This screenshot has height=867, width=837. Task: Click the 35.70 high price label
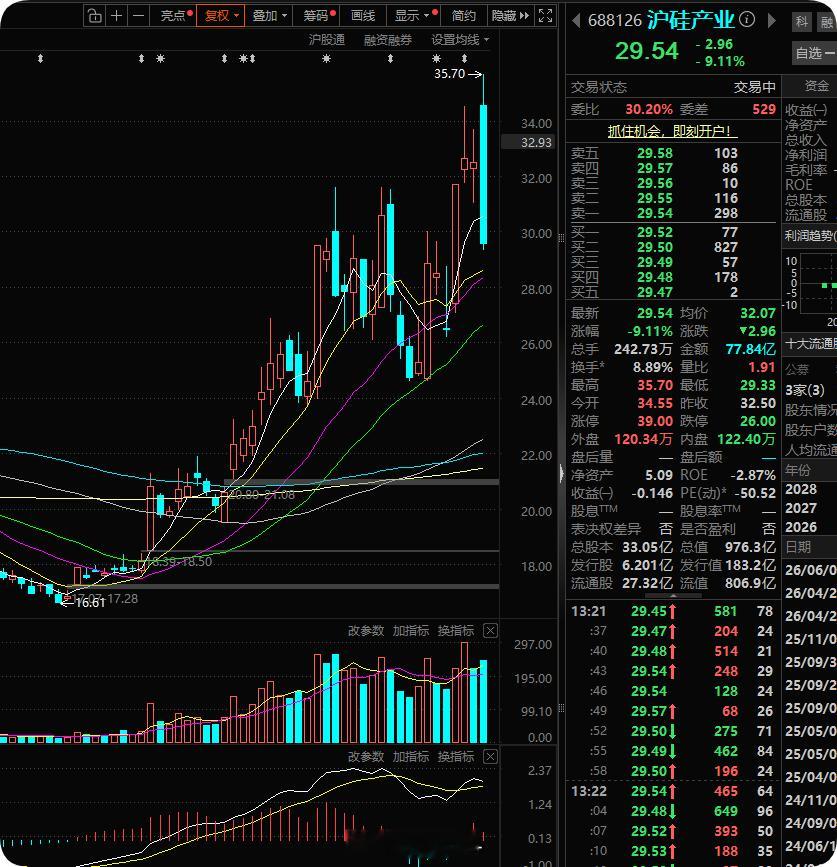[449, 74]
